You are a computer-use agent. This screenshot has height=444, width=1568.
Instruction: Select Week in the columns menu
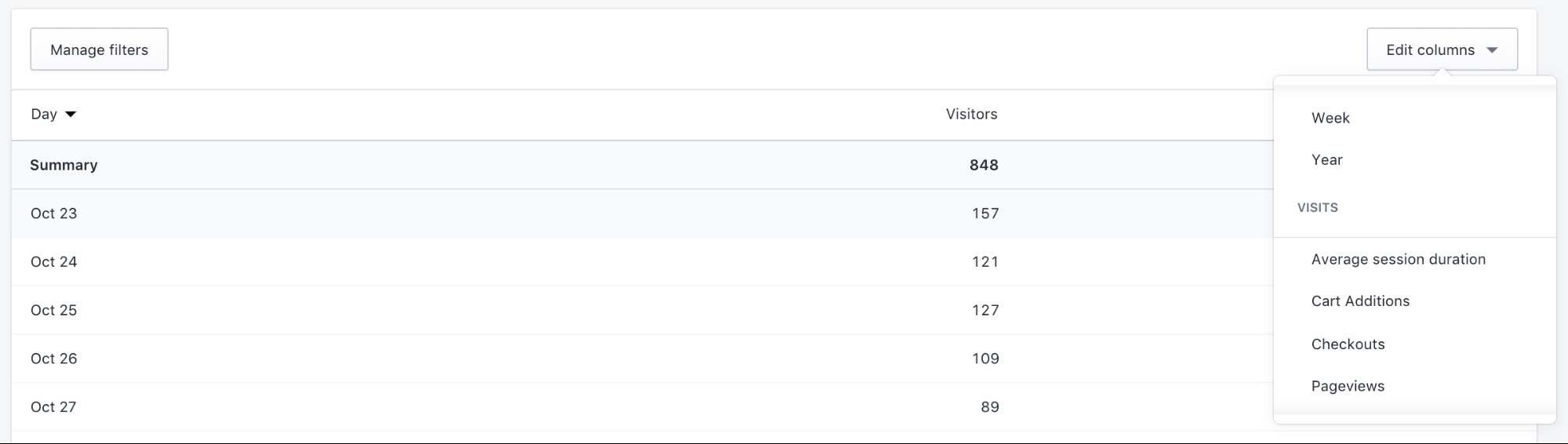1330,118
